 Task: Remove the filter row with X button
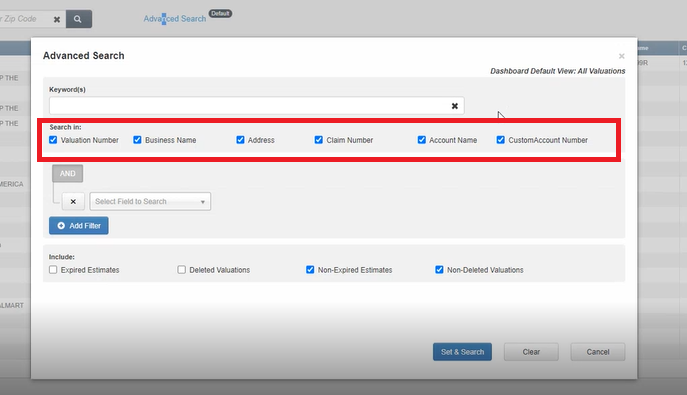(x=73, y=201)
